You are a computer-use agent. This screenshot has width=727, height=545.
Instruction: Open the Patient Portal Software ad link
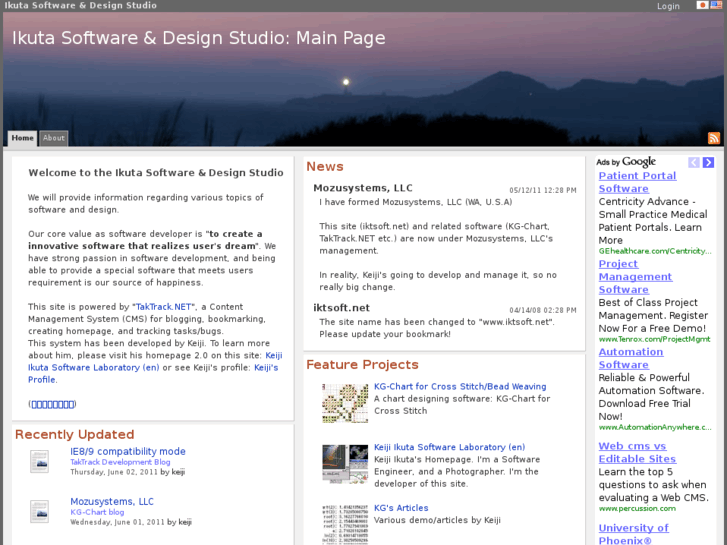point(637,182)
